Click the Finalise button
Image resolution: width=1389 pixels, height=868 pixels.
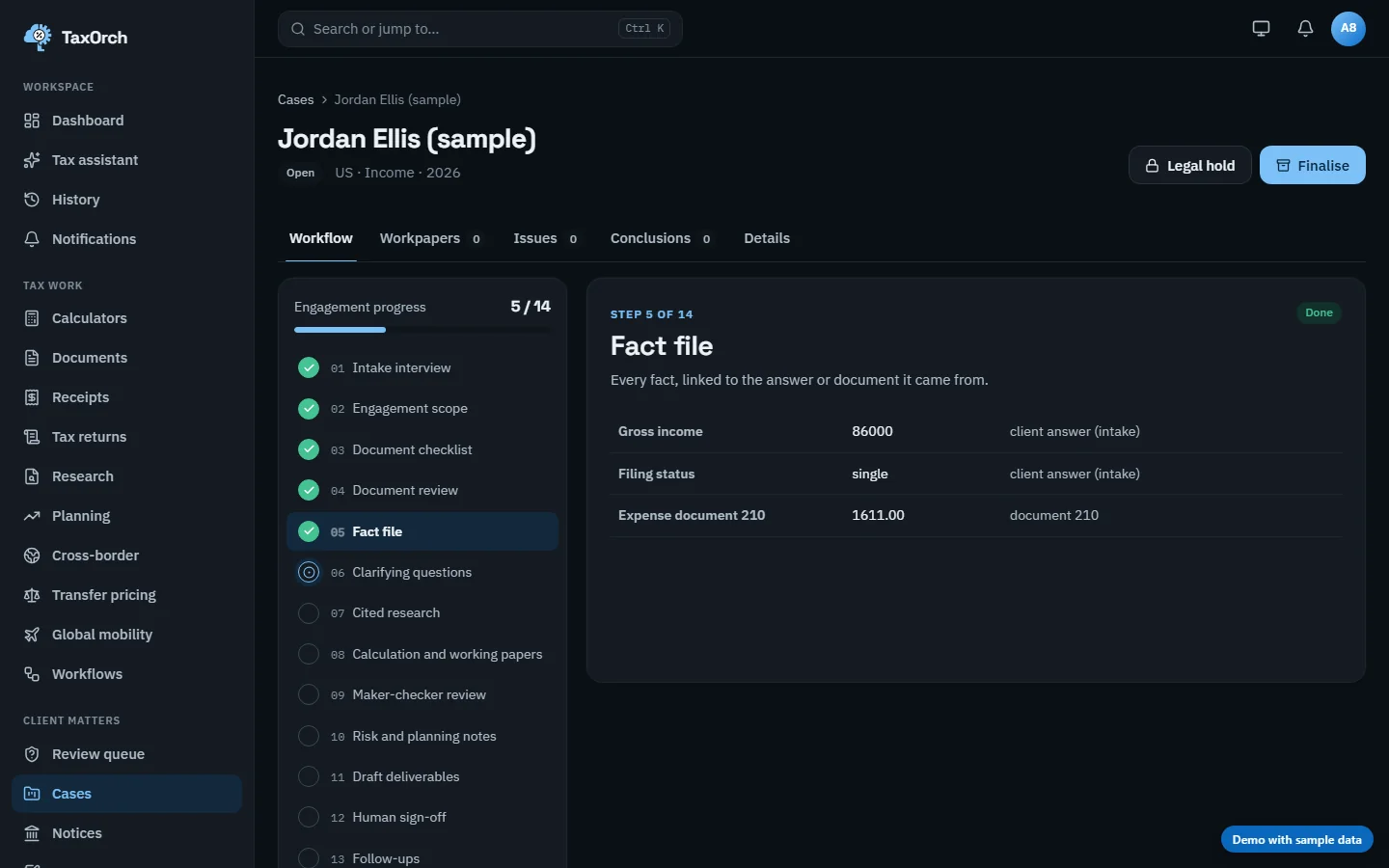click(x=1313, y=165)
